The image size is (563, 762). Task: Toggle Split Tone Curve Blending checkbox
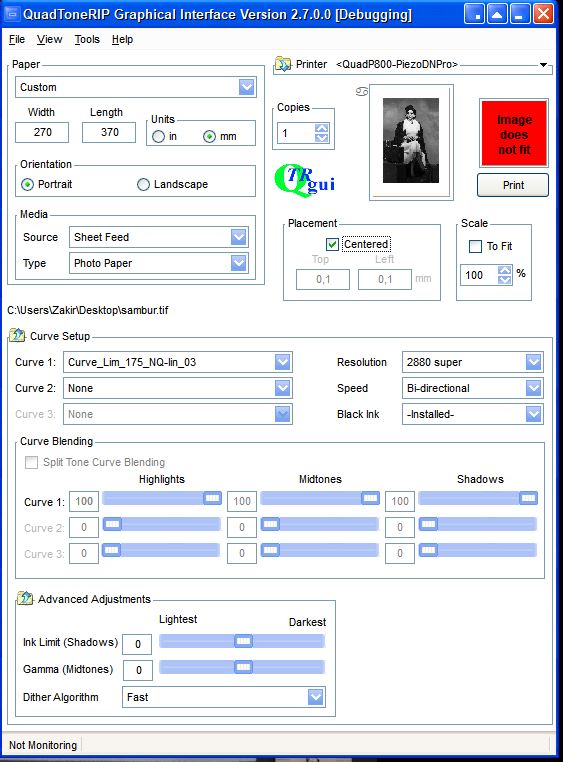pos(31,462)
